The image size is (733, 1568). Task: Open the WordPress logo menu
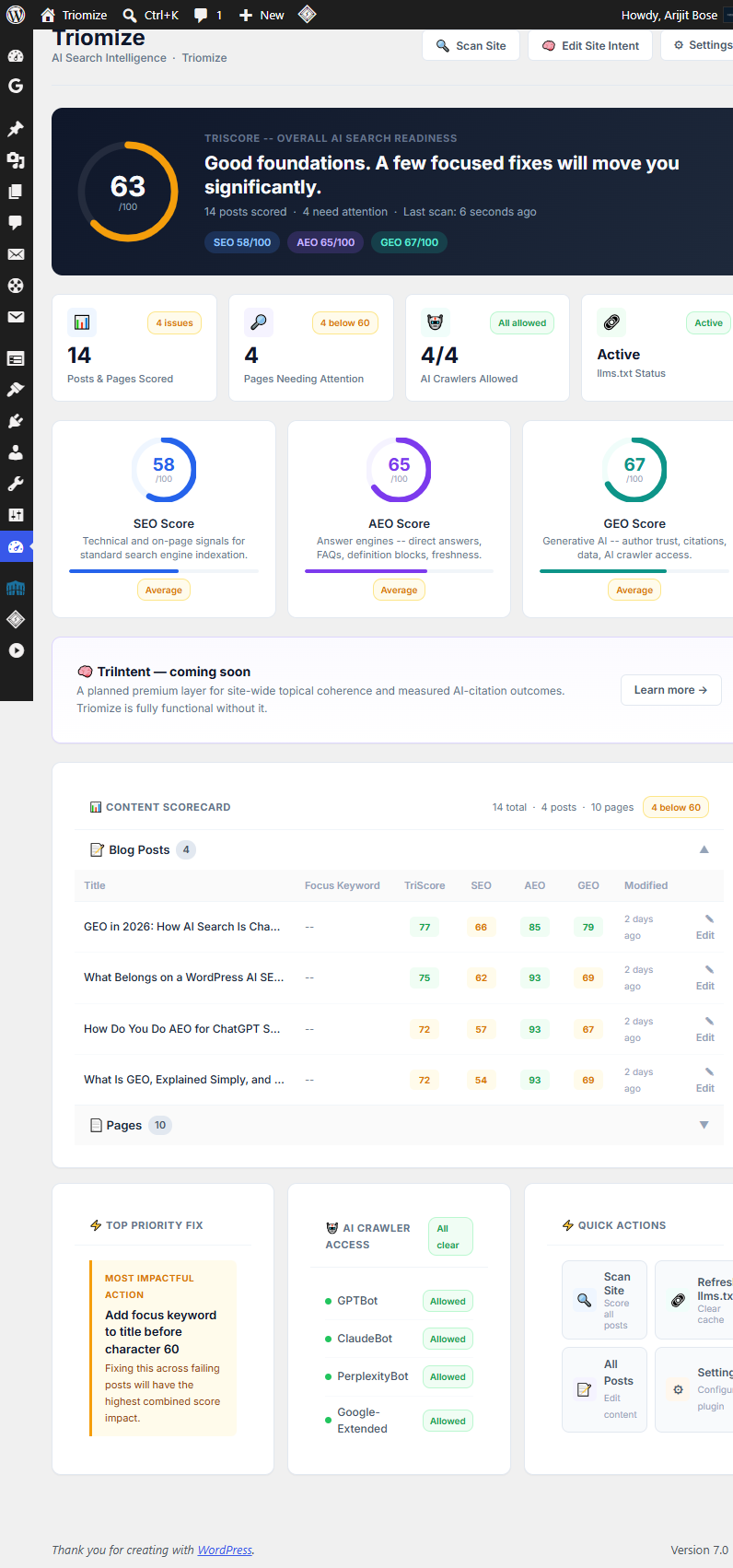click(x=16, y=15)
